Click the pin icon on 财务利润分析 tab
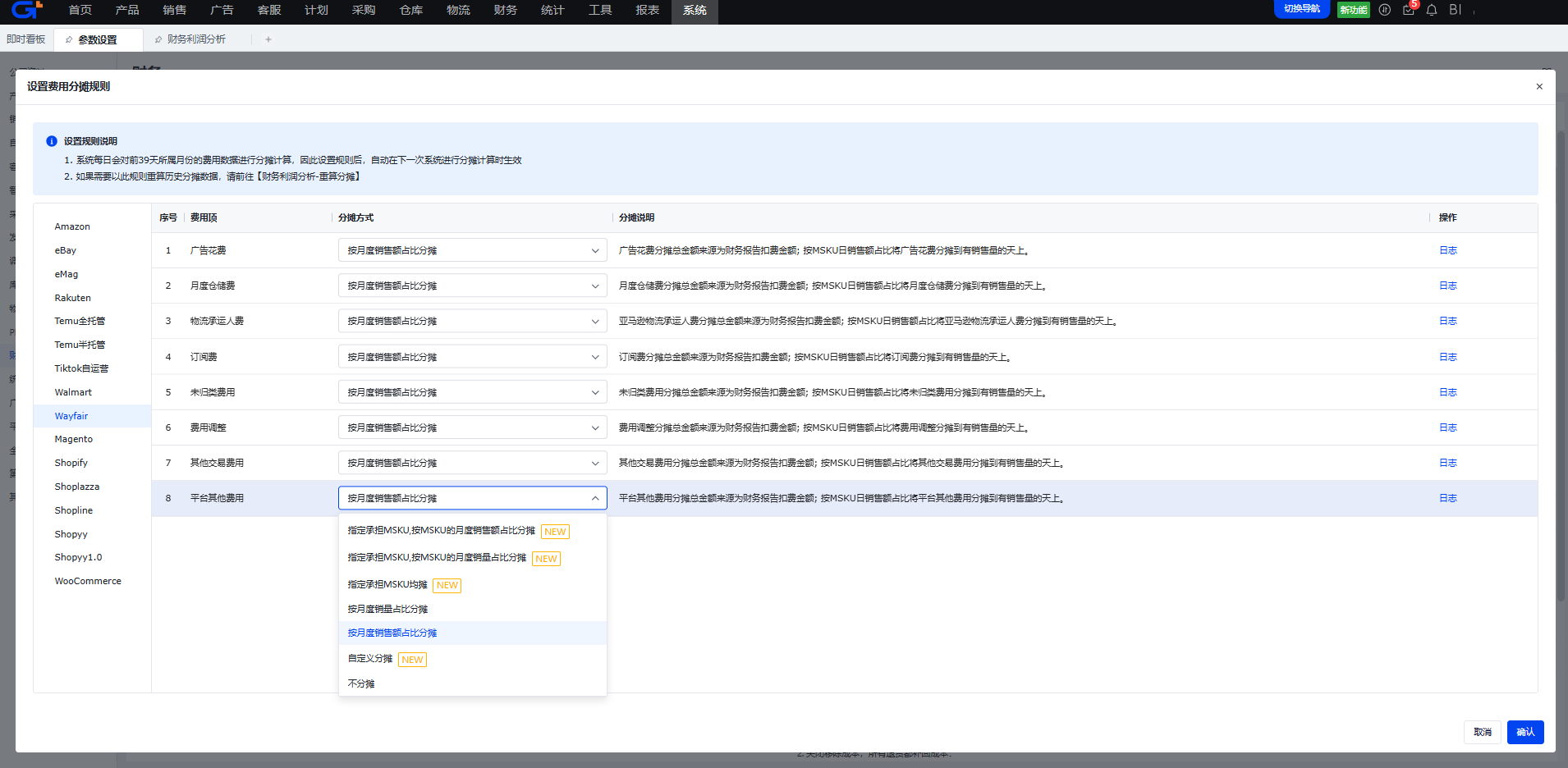This screenshot has height=768, width=1568. (x=158, y=39)
